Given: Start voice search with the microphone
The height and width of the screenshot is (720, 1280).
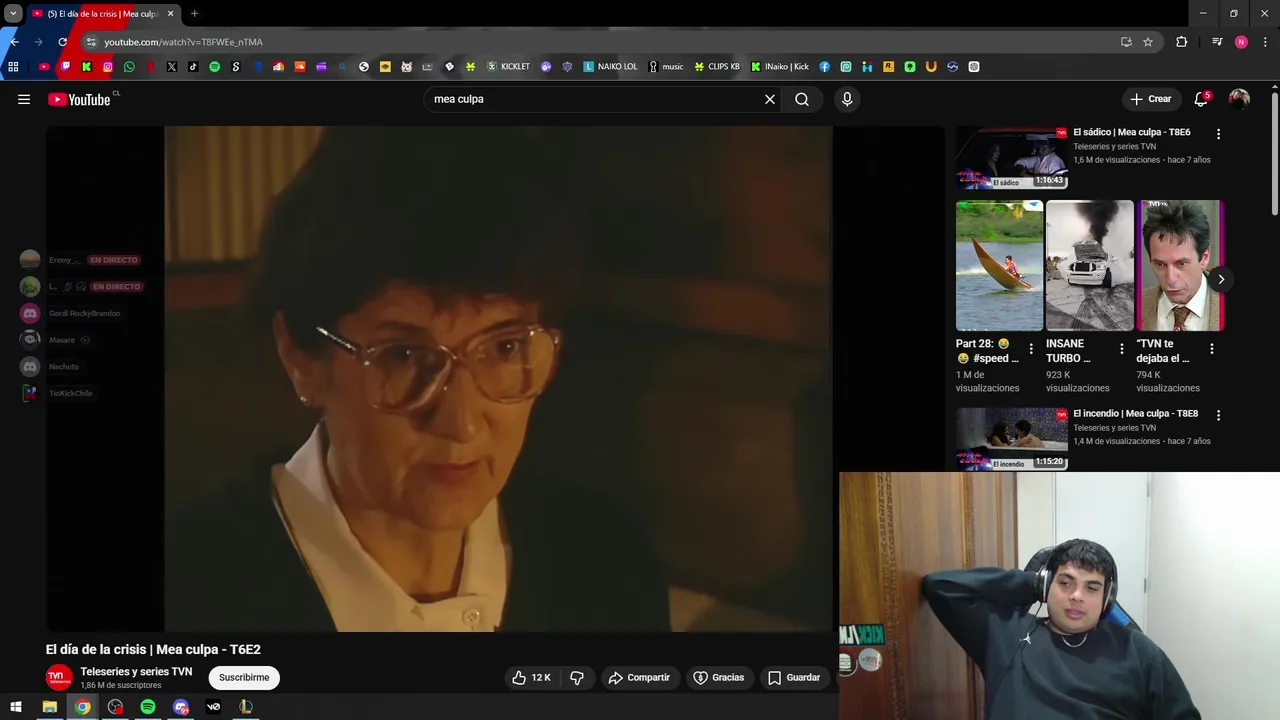Looking at the screenshot, I should 847,99.
